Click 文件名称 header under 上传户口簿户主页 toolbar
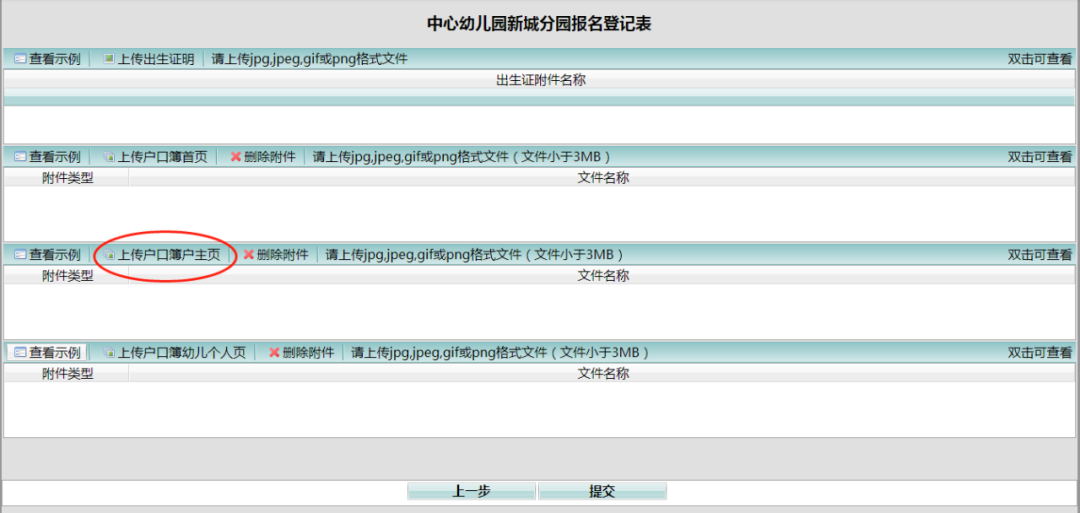1080x513 pixels. (x=603, y=276)
